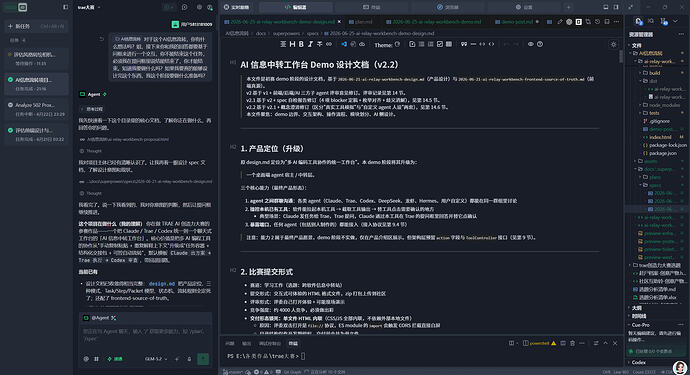Toggle bold formatting in markdown toolbar

(x=301, y=44)
